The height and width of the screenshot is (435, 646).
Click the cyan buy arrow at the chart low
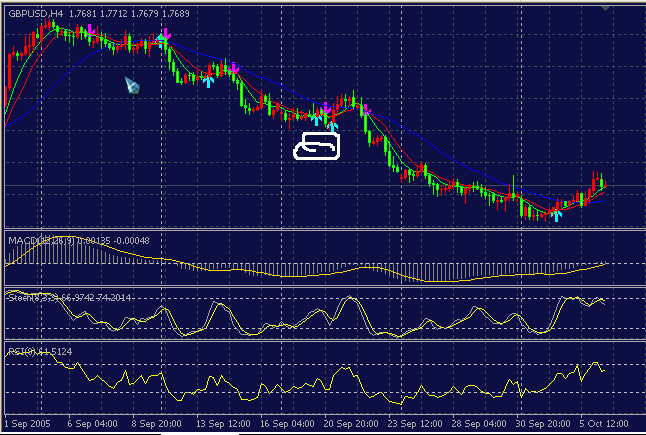click(x=557, y=215)
